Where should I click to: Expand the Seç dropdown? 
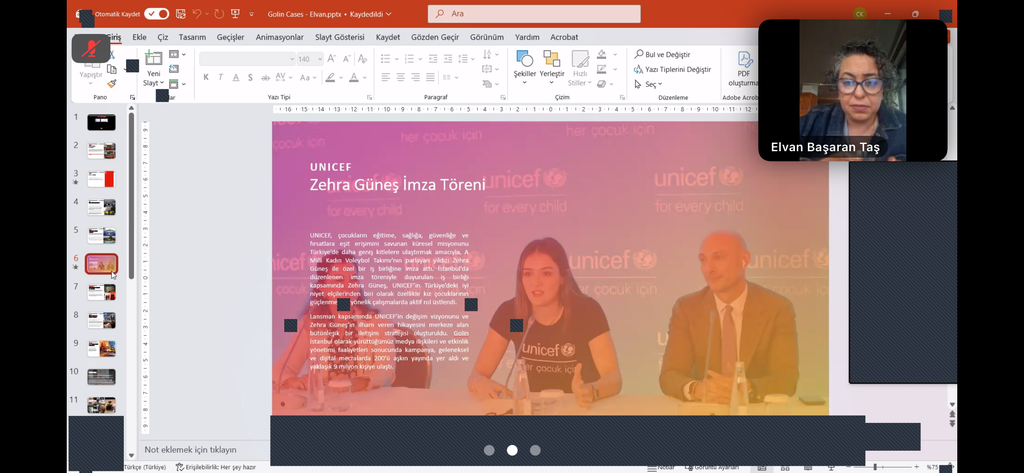[650, 85]
